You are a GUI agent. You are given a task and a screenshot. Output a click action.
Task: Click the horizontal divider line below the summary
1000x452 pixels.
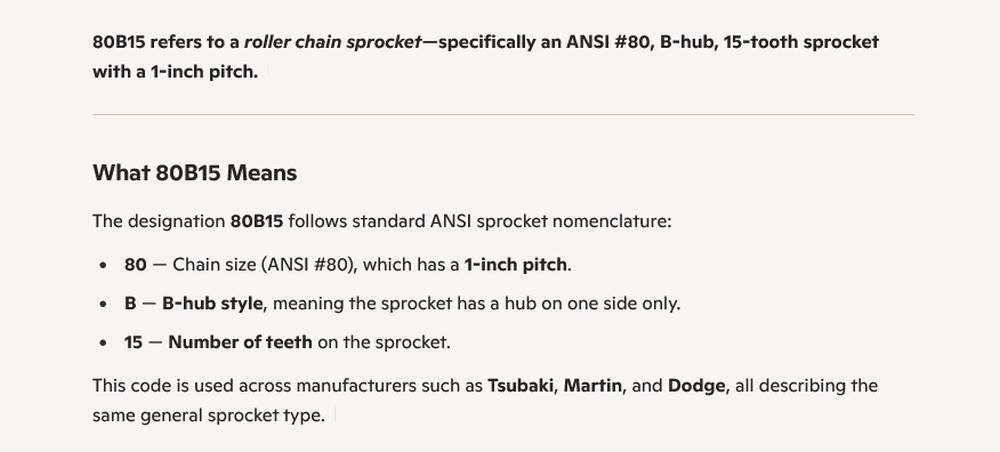click(x=503, y=115)
